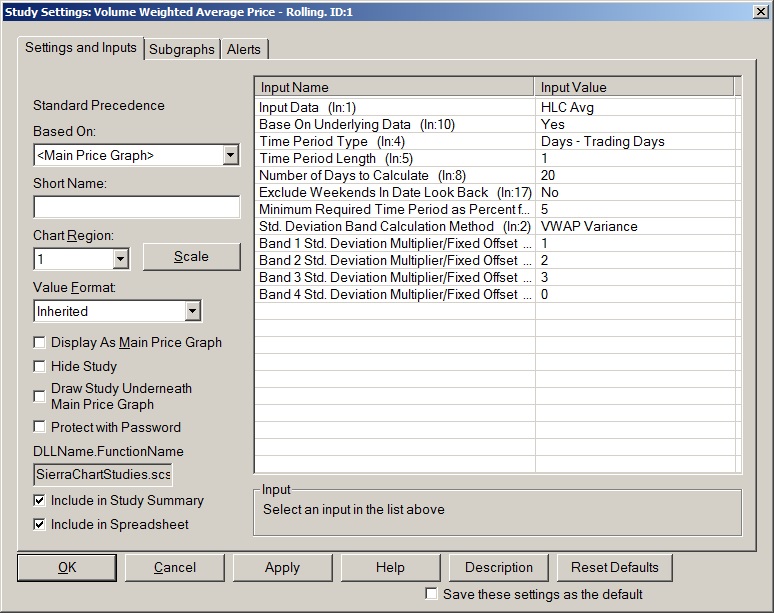Check Save these settings as the default

(x=431, y=594)
